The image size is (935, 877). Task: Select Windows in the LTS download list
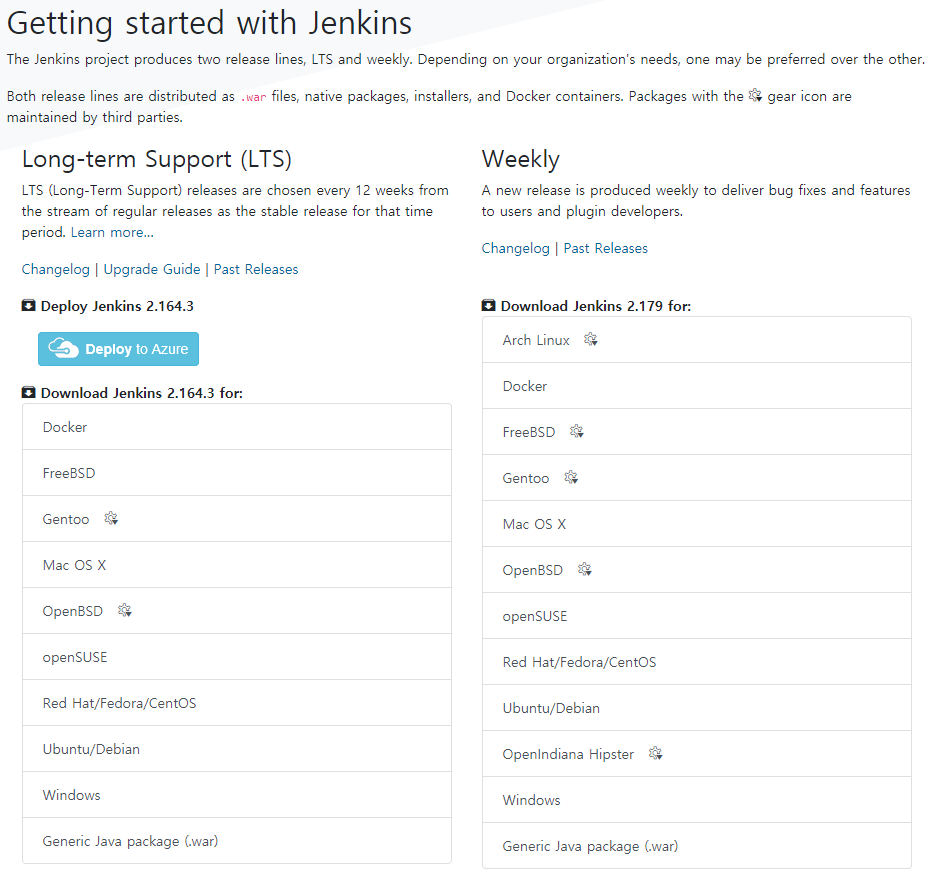(x=237, y=795)
